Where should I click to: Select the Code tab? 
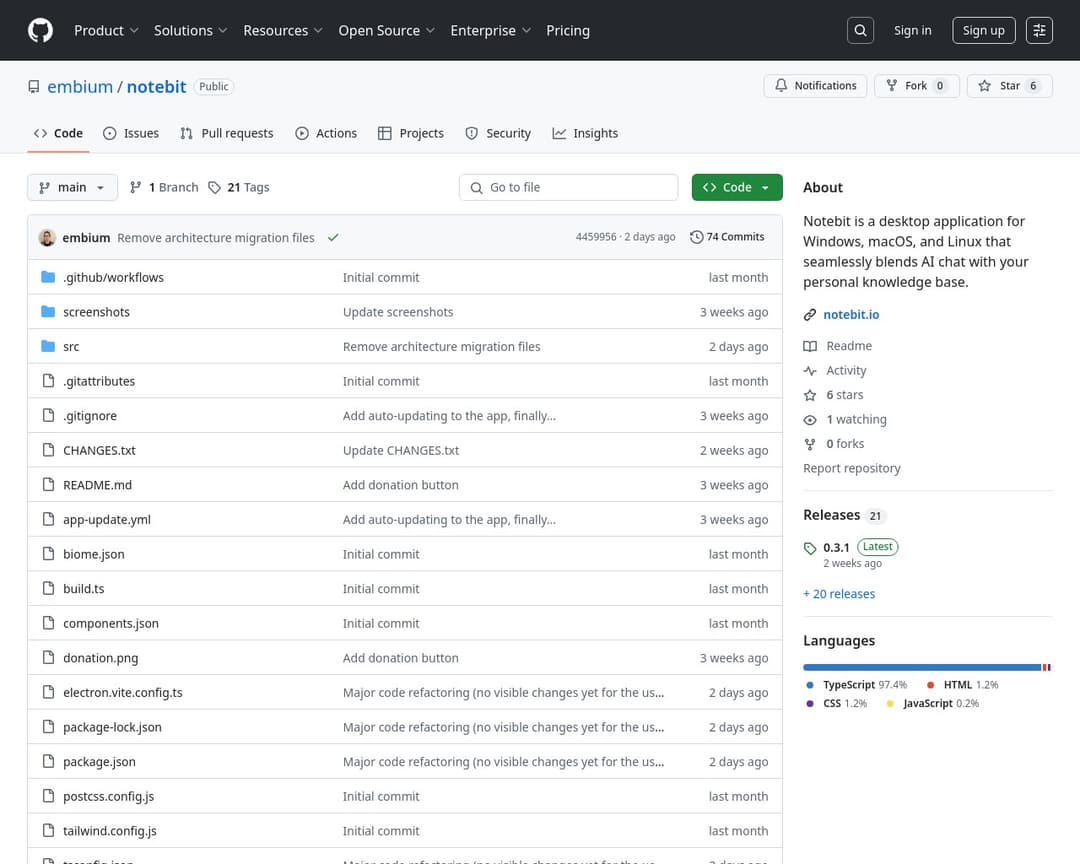tap(59, 133)
